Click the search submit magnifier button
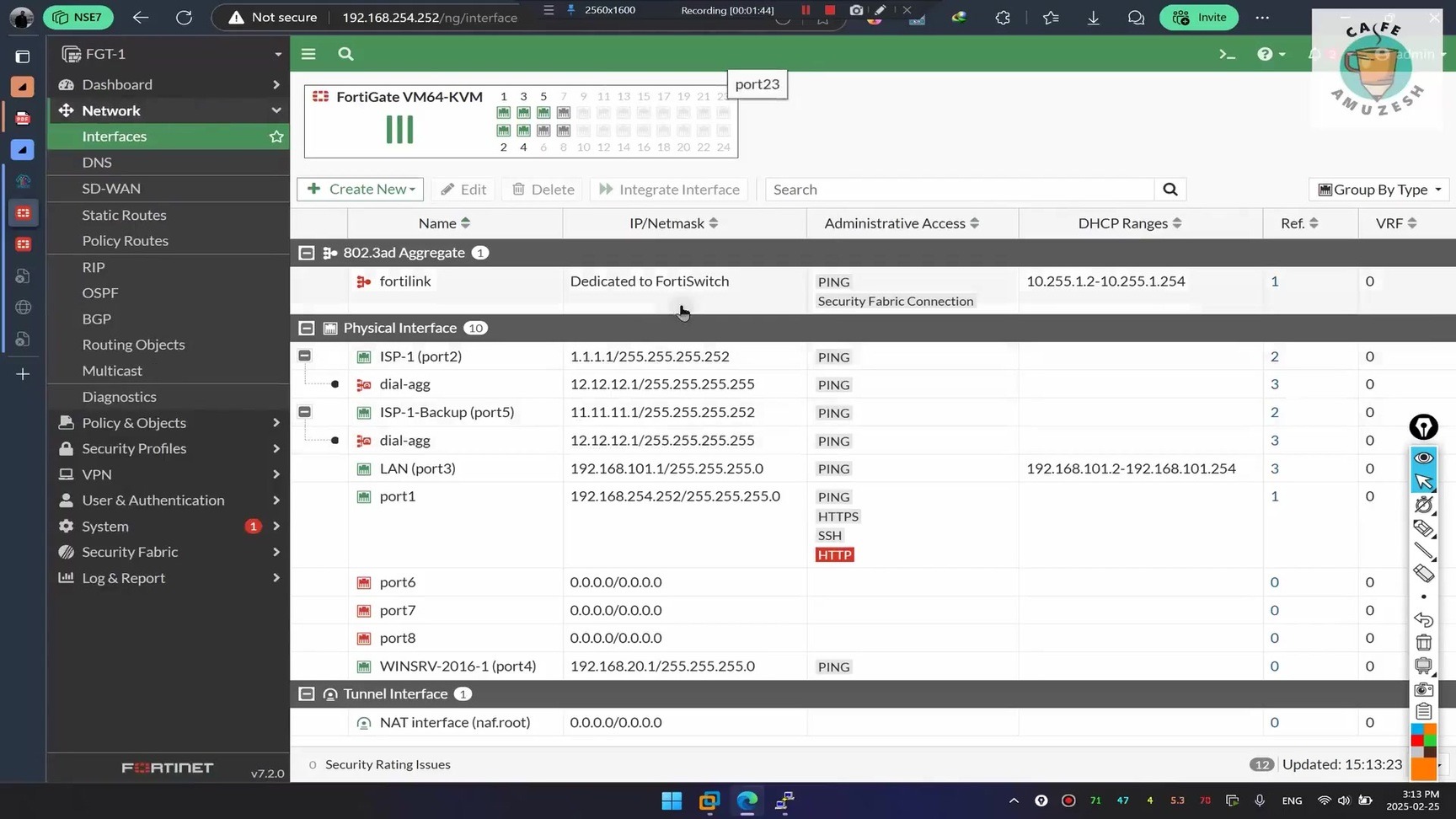 (x=1170, y=190)
